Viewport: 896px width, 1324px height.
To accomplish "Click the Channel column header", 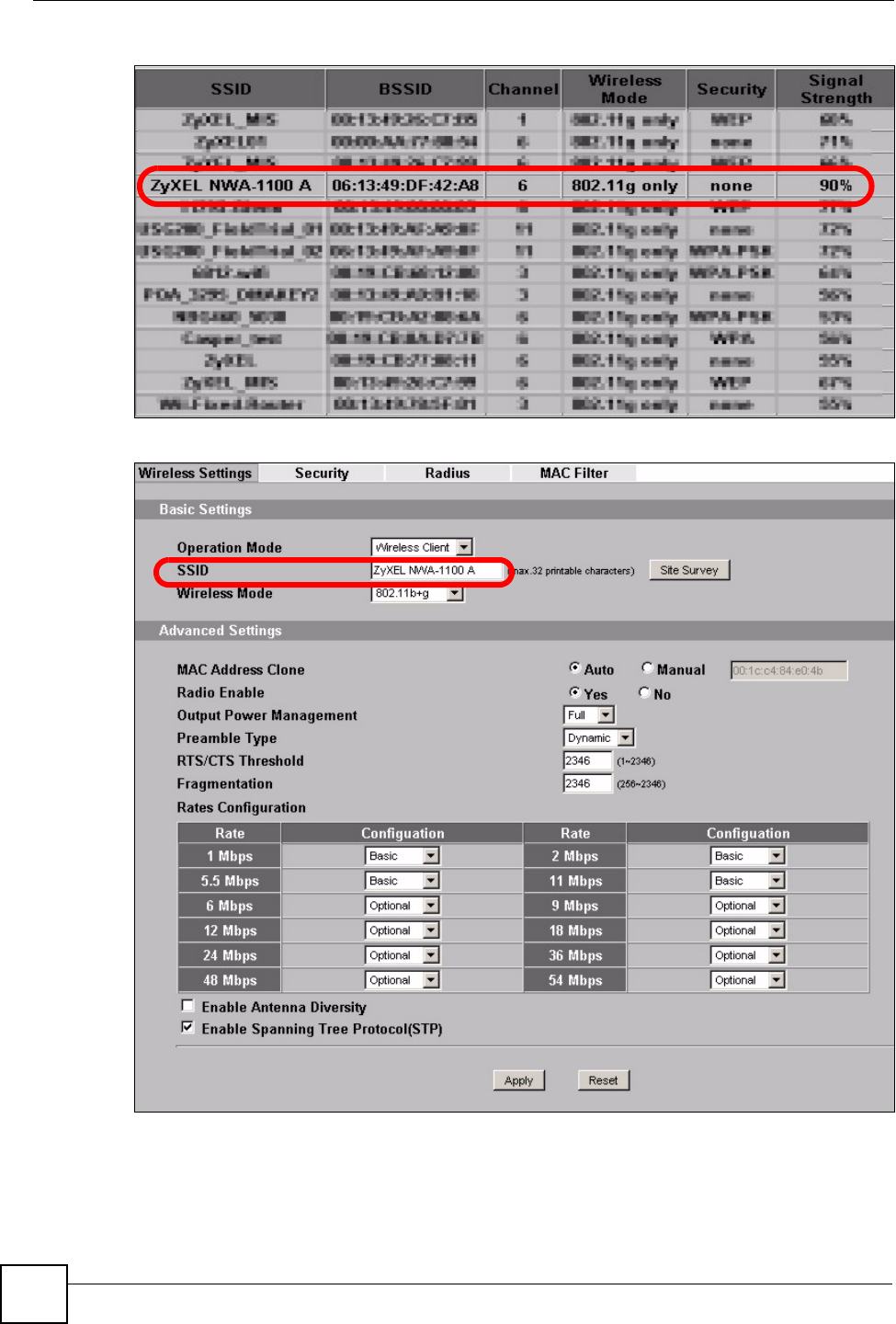I will coord(523,89).
